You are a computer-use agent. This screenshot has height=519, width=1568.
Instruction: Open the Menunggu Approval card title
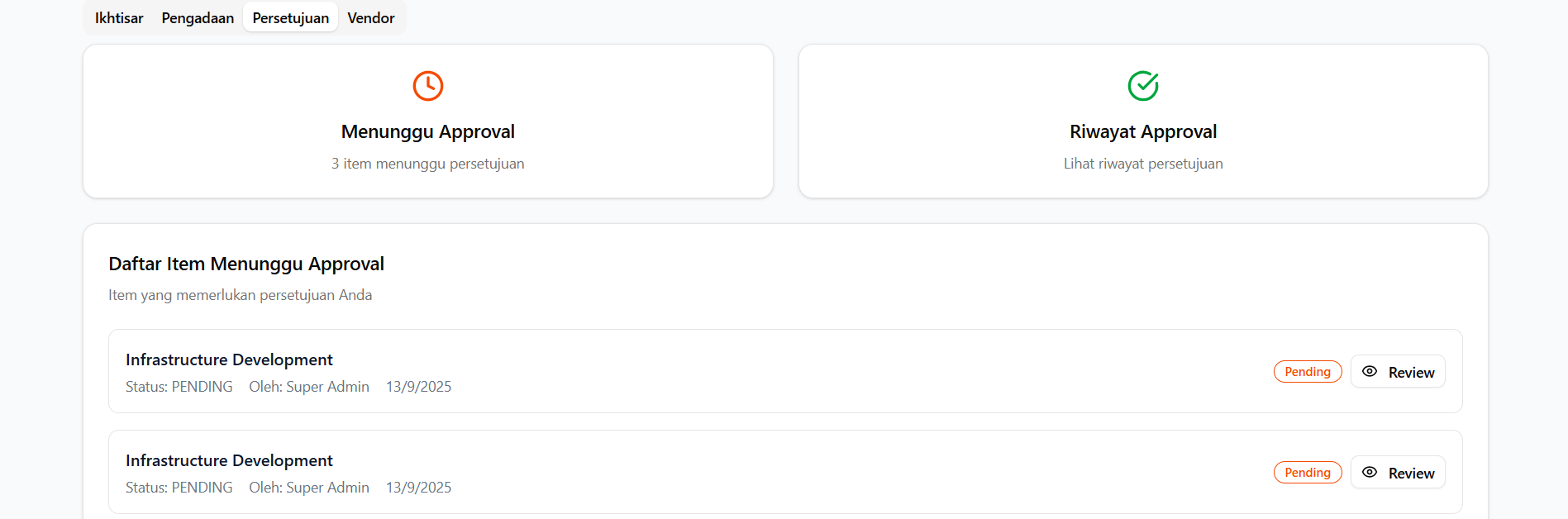click(428, 132)
